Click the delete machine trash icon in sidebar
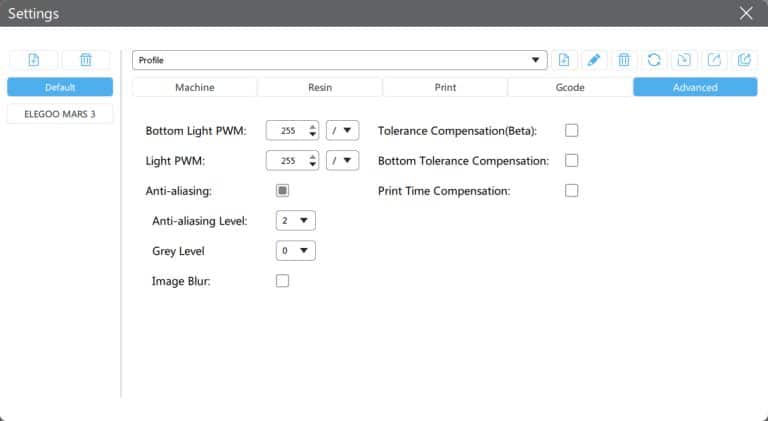Screen dimensions: 768x421 (x=86, y=60)
